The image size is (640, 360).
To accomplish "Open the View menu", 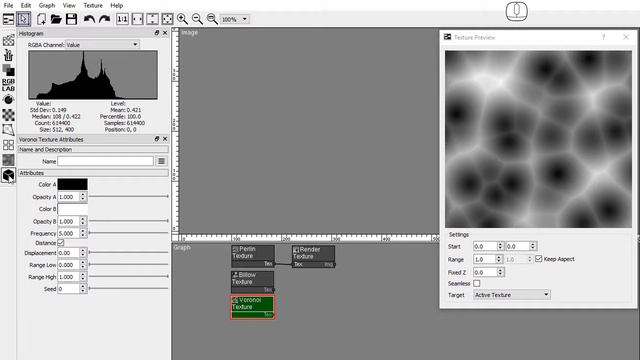I will point(69,5).
